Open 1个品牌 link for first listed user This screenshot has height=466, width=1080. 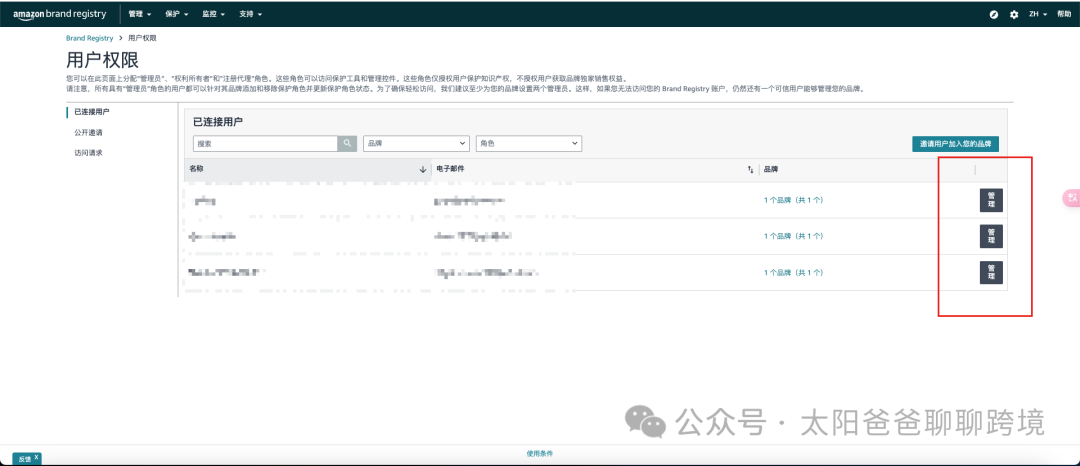pyautogui.click(x=793, y=200)
